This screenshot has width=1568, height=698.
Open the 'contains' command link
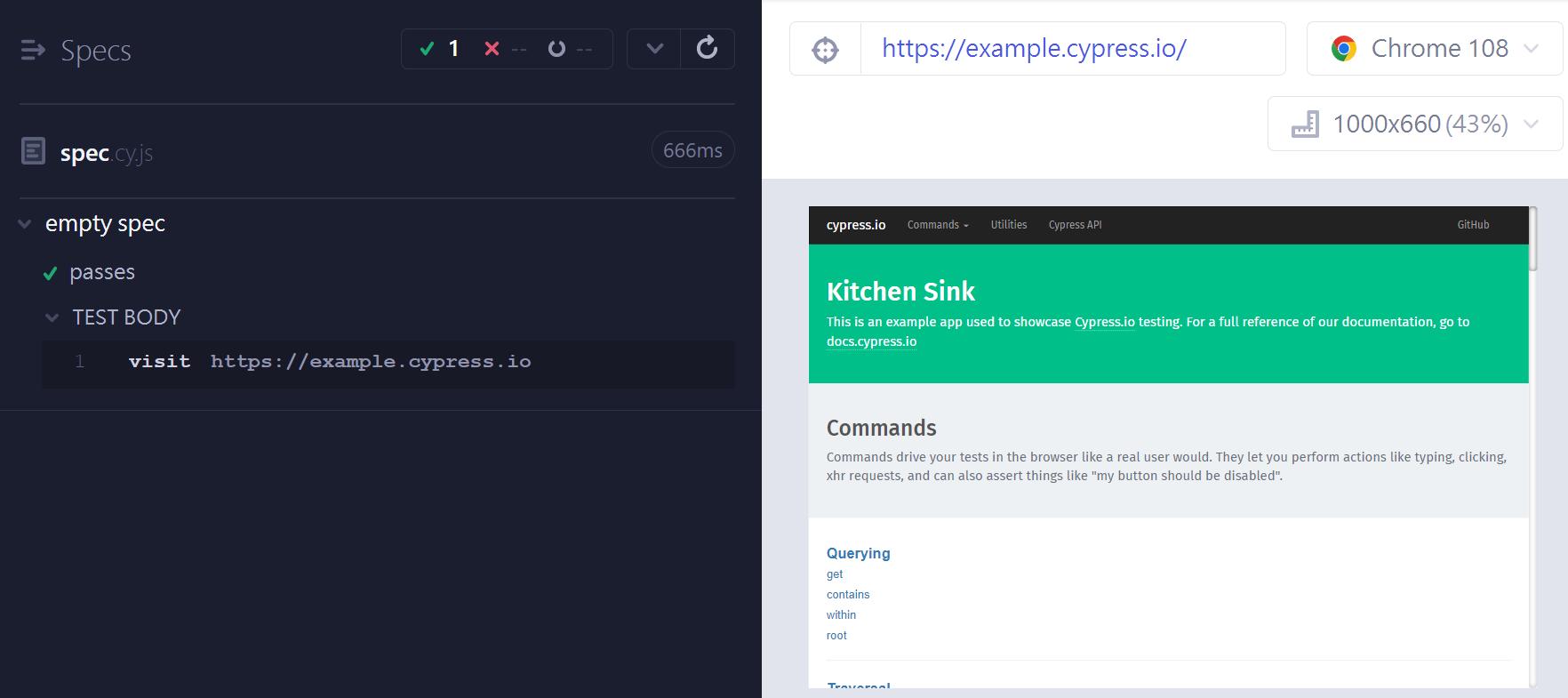pyautogui.click(x=848, y=595)
